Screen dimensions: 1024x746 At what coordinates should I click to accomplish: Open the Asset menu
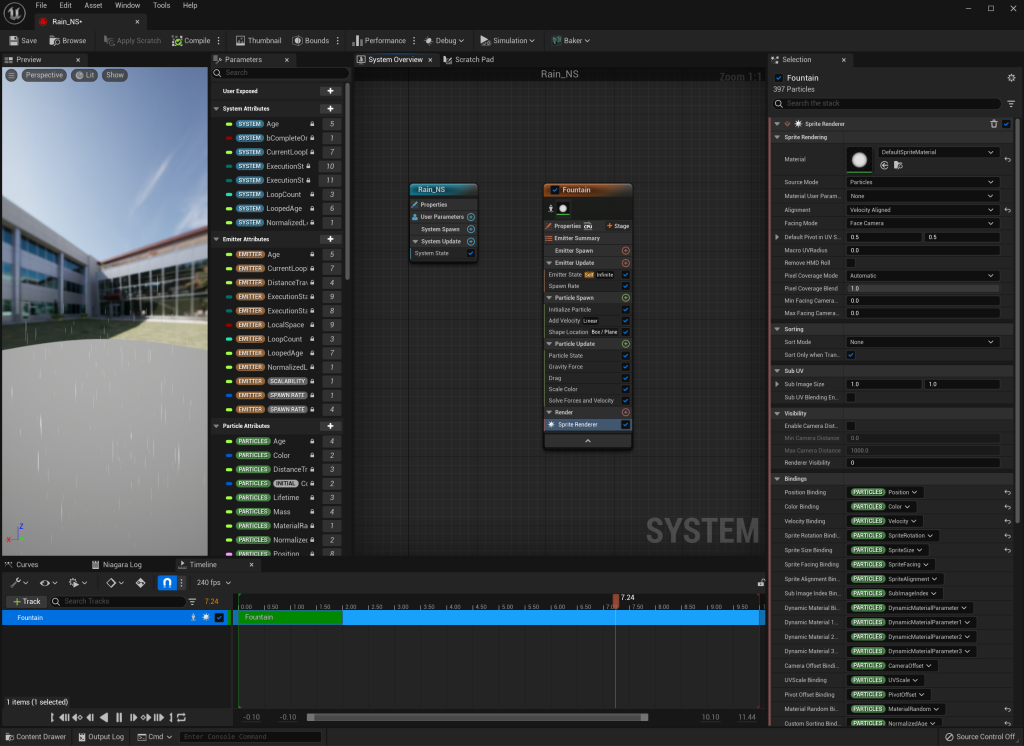tap(93, 6)
